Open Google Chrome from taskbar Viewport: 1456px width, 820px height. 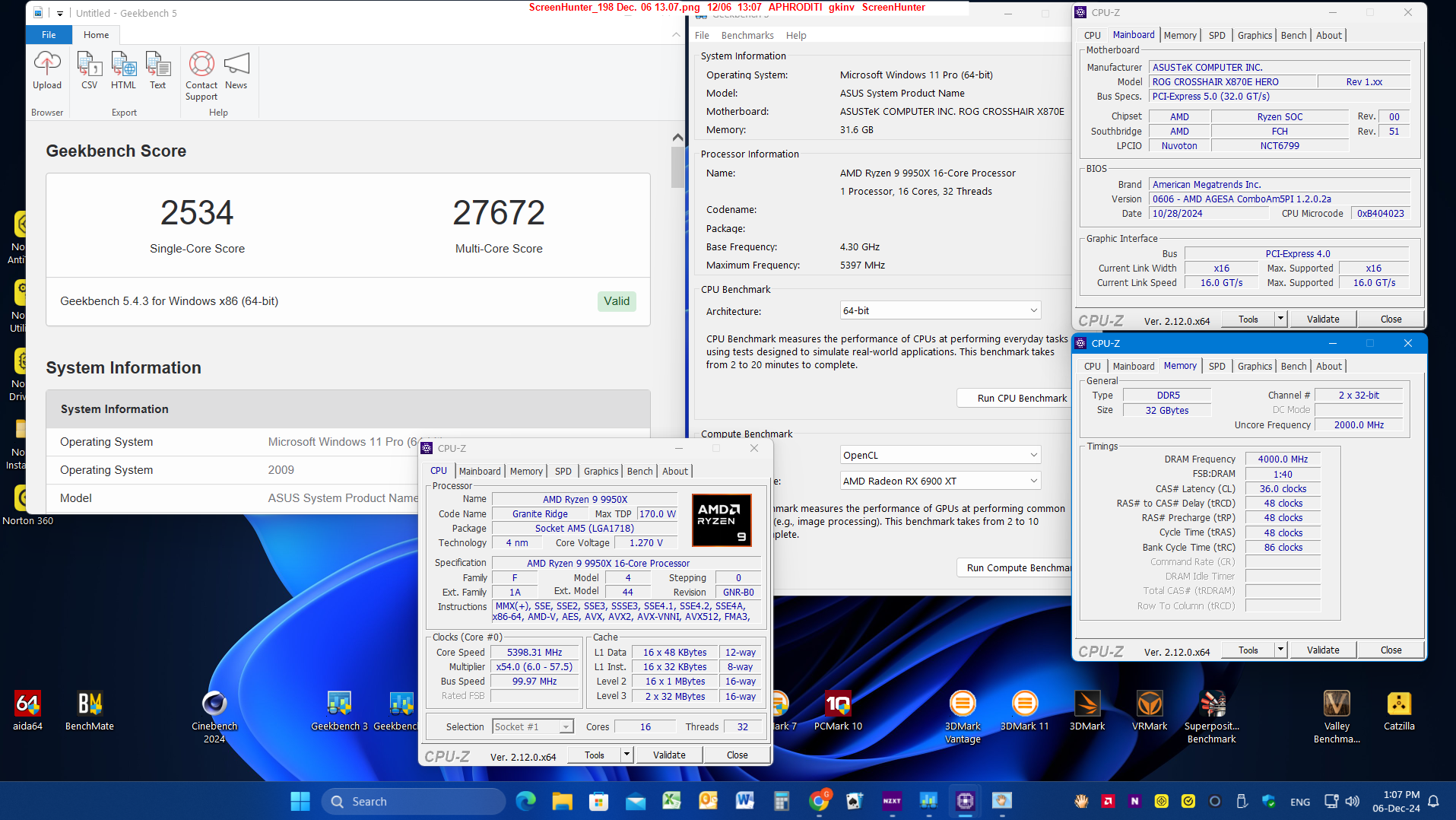point(819,801)
